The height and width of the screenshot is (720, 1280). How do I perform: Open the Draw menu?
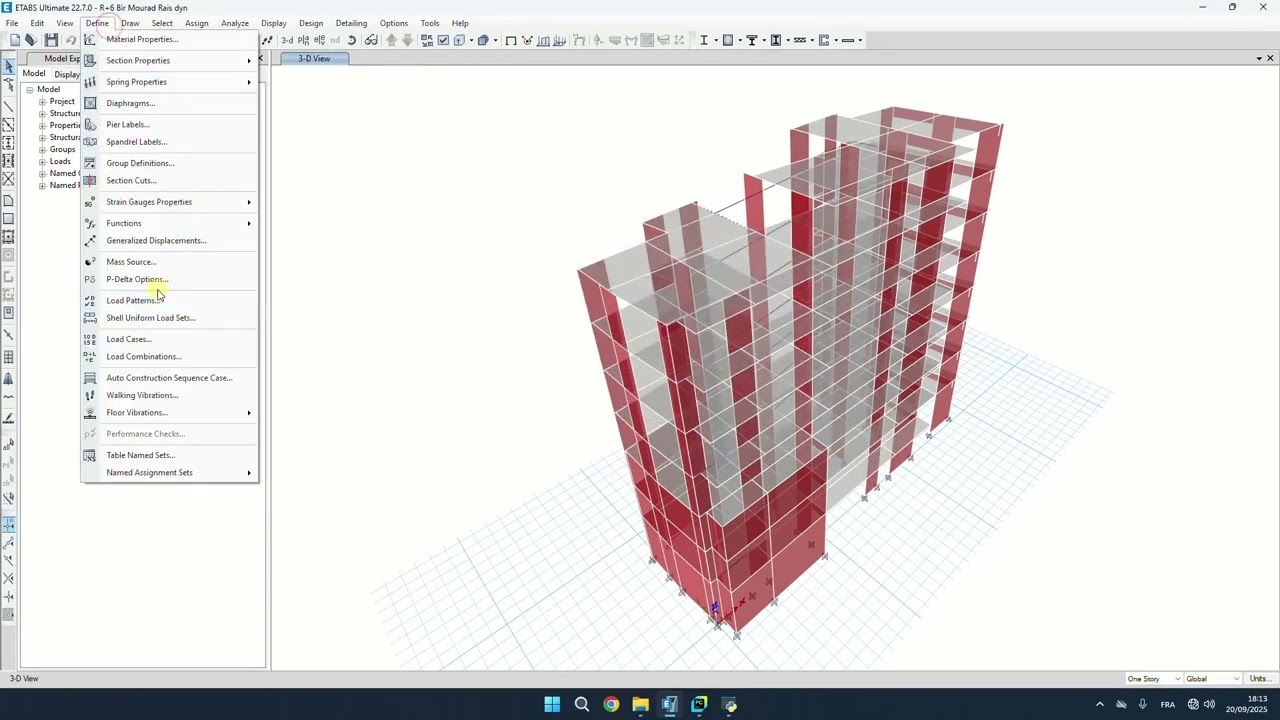tap(130, 23)
